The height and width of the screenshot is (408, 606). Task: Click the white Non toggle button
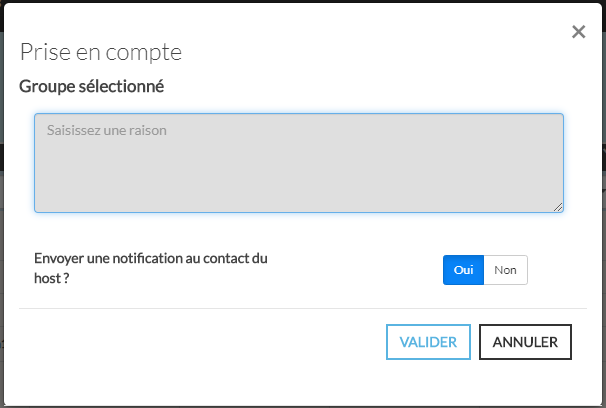pos(505,270)
